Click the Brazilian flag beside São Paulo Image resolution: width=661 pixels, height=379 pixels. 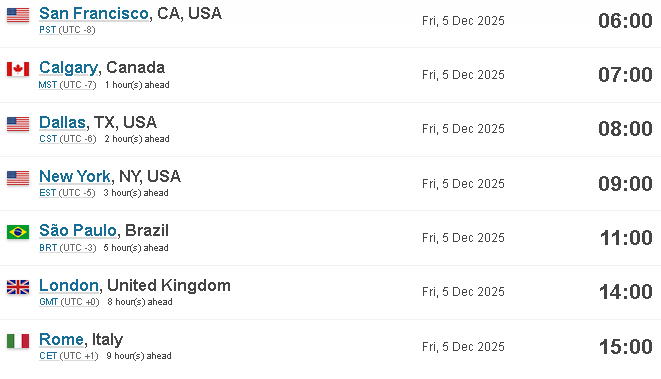[x=18, y=232]
